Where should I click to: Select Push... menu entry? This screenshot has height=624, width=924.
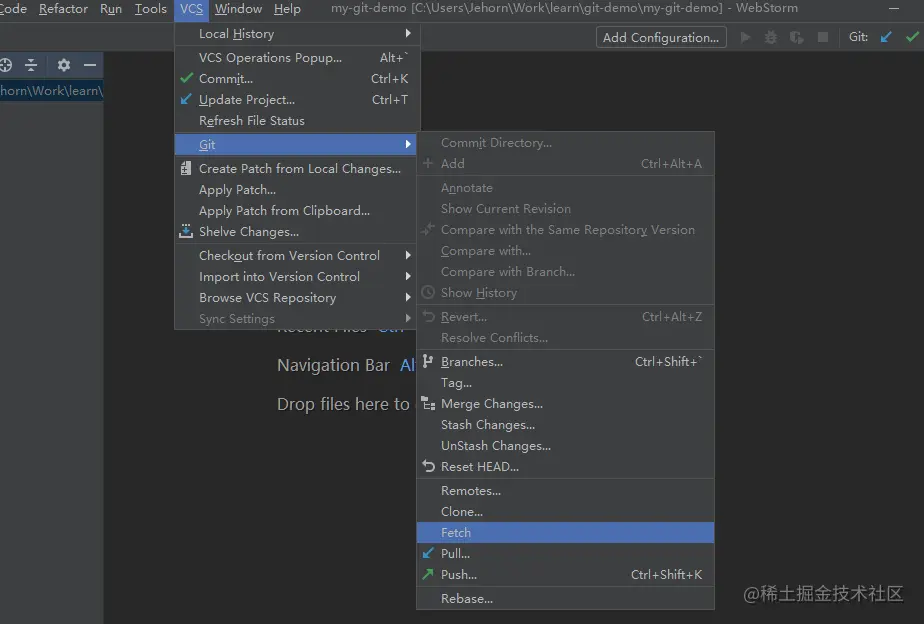point(565,575)
